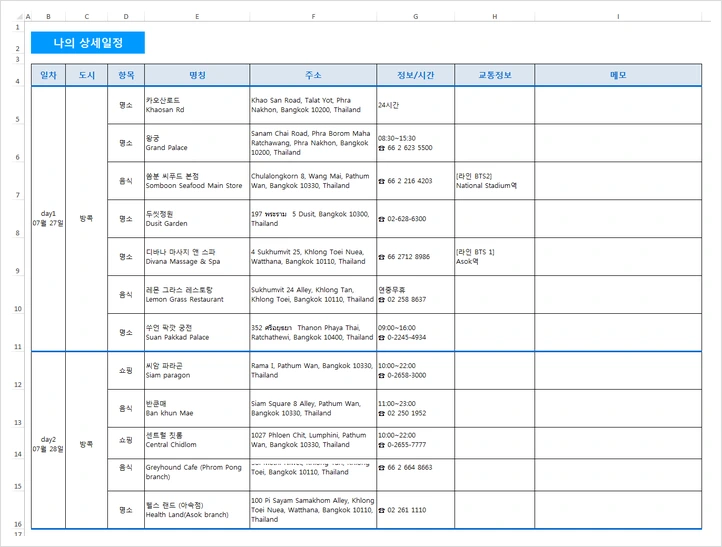Select the 교통정보 header cell

495,75
